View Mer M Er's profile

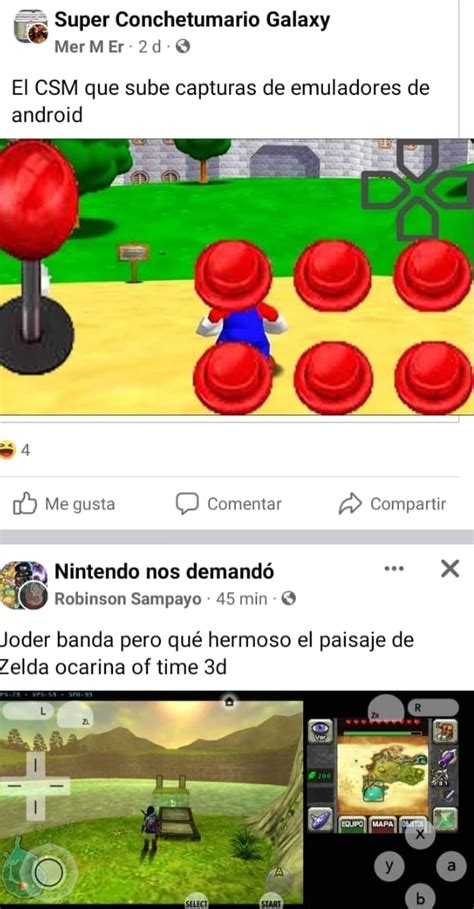89,47
